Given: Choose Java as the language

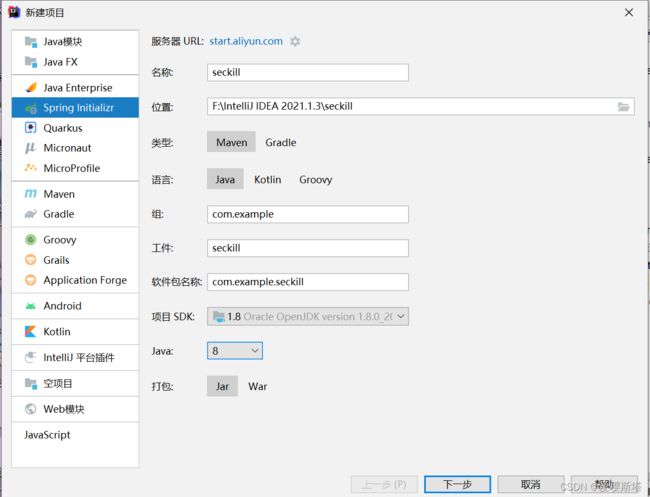Looking at the screenshot, I should (225, 179).
